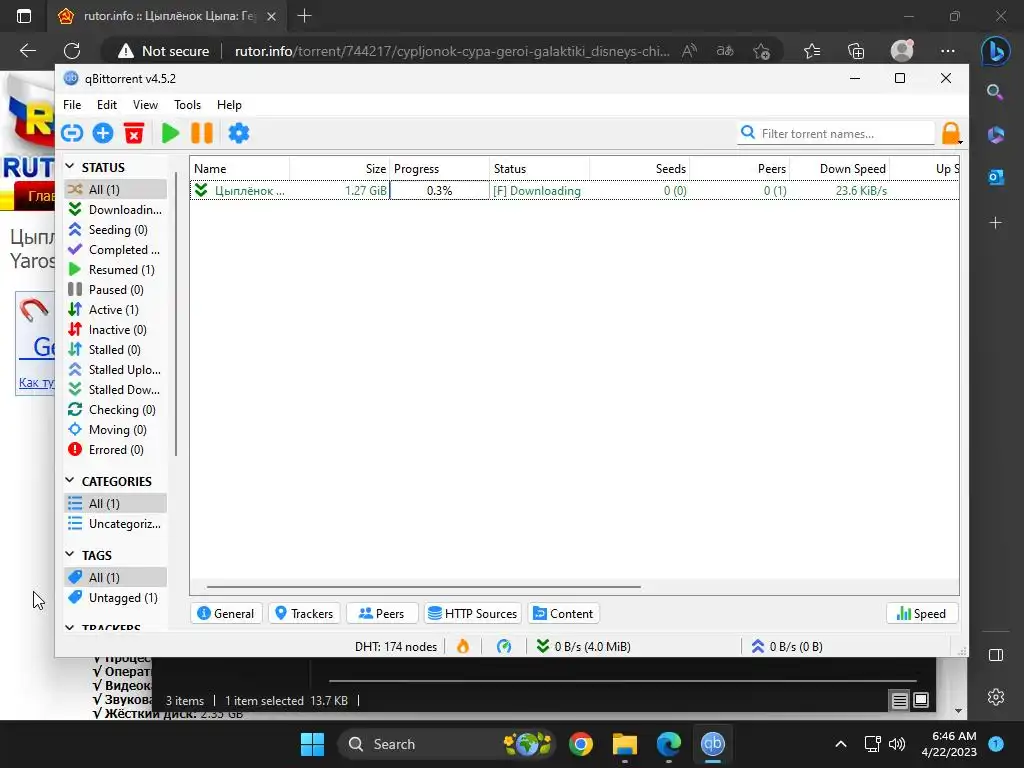Open the View menu
Viewport: 1024px width, 768px height.
[x=145, y=104]
